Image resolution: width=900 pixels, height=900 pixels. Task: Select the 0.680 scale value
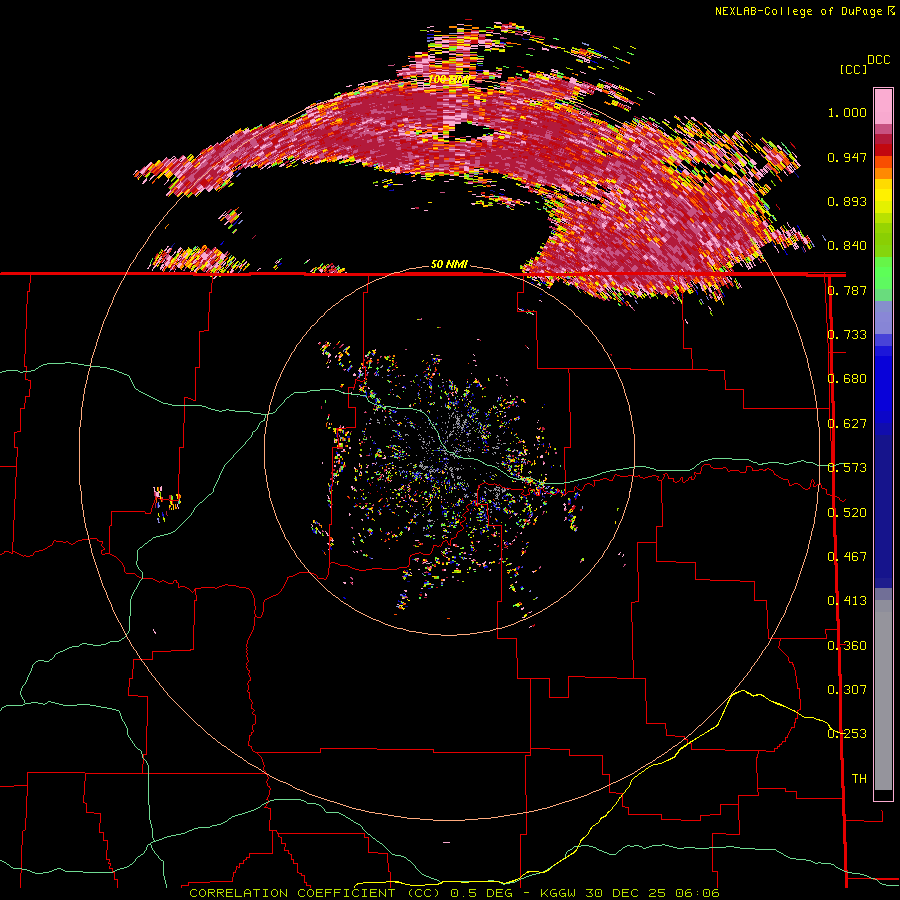click(x=847, y=379)
